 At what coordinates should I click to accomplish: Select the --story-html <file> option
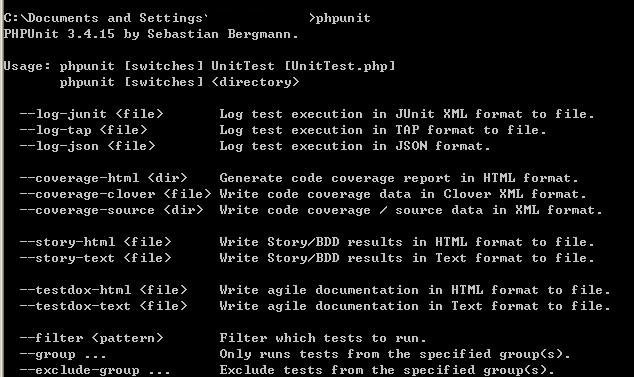click(x=95, y=242)
